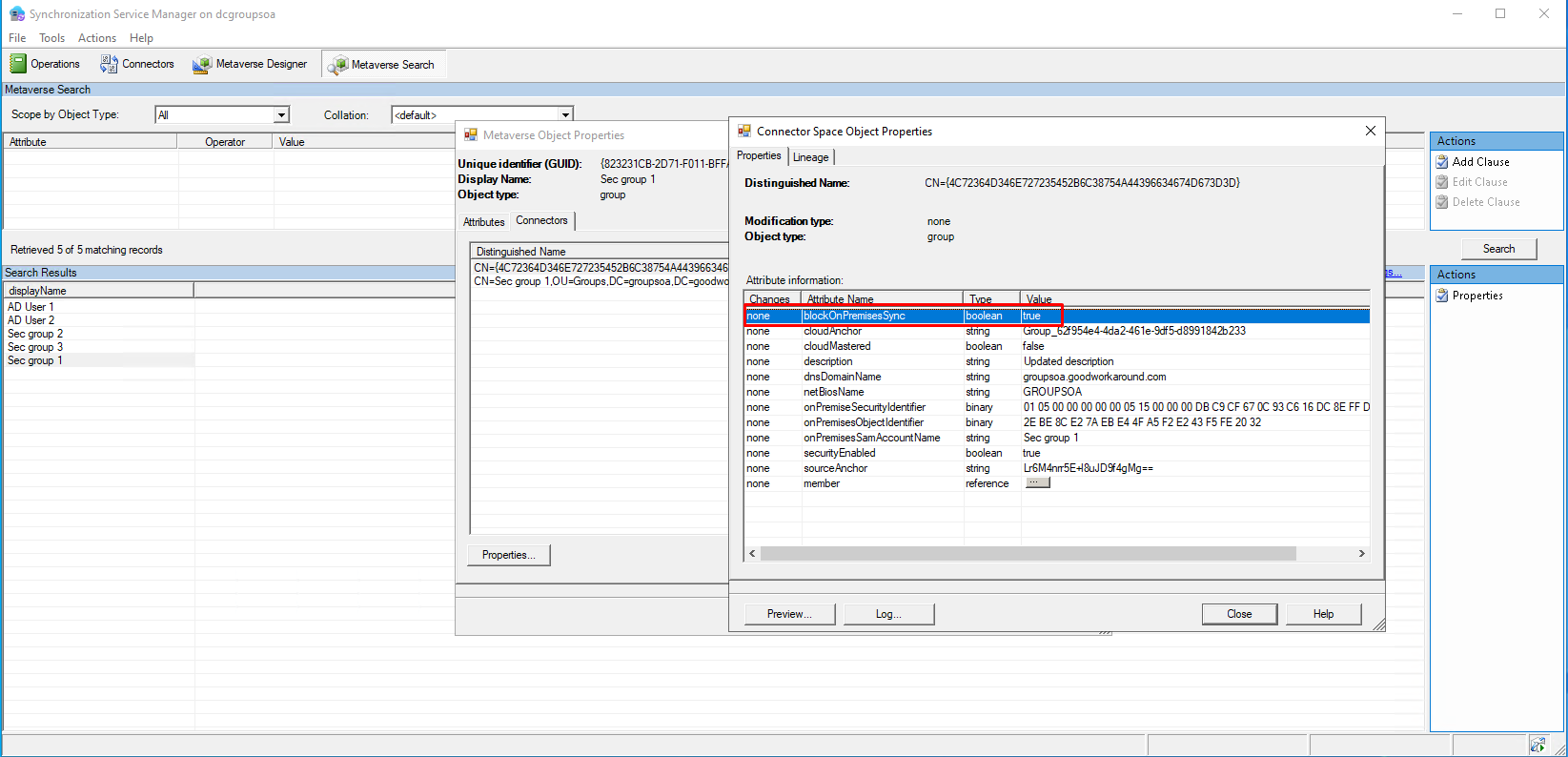
Task: Expand the Scope by Object Type dropdown
Action: click(281, 115)
